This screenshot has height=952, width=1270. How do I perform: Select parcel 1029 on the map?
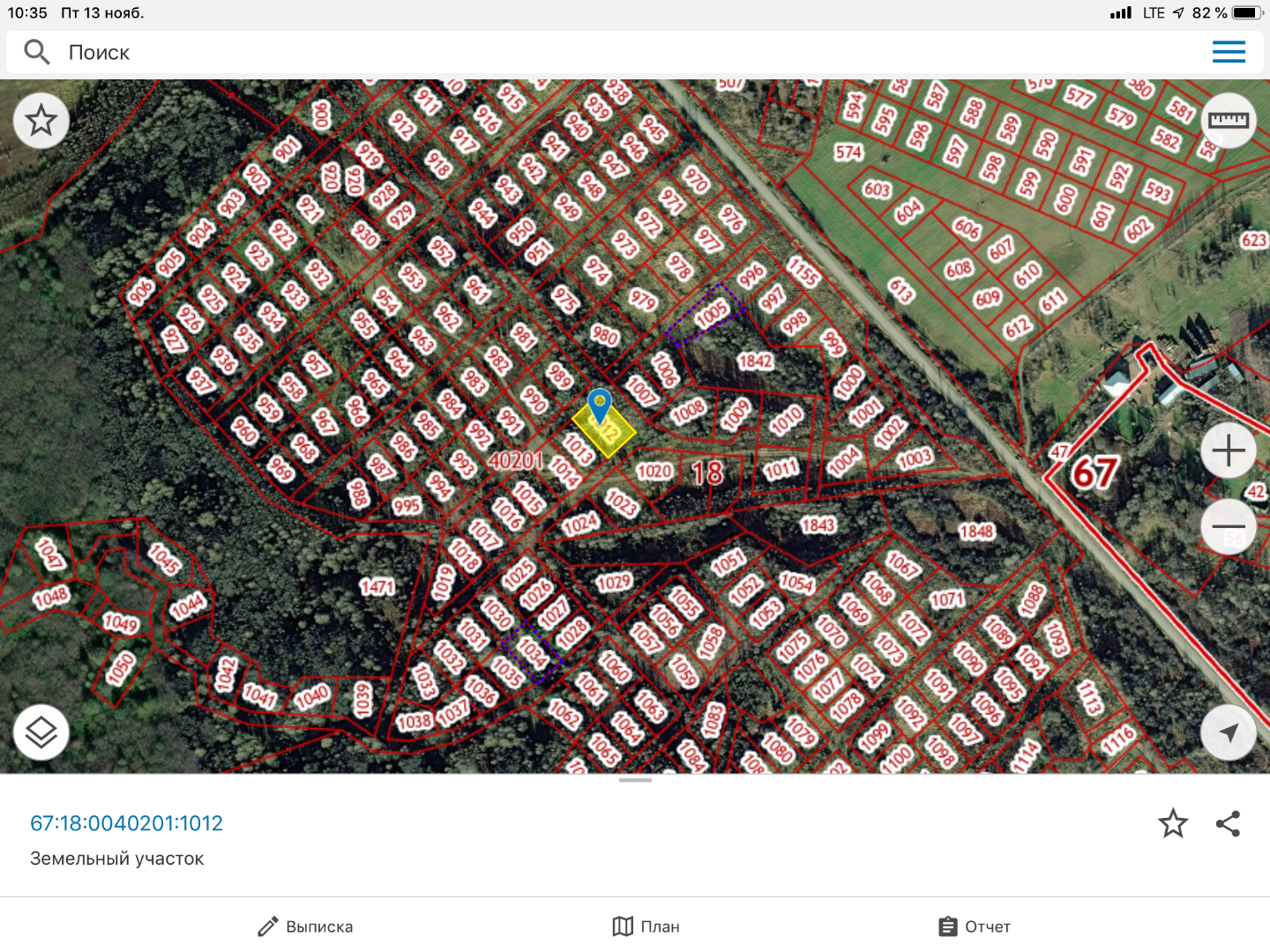pos(614,582)
